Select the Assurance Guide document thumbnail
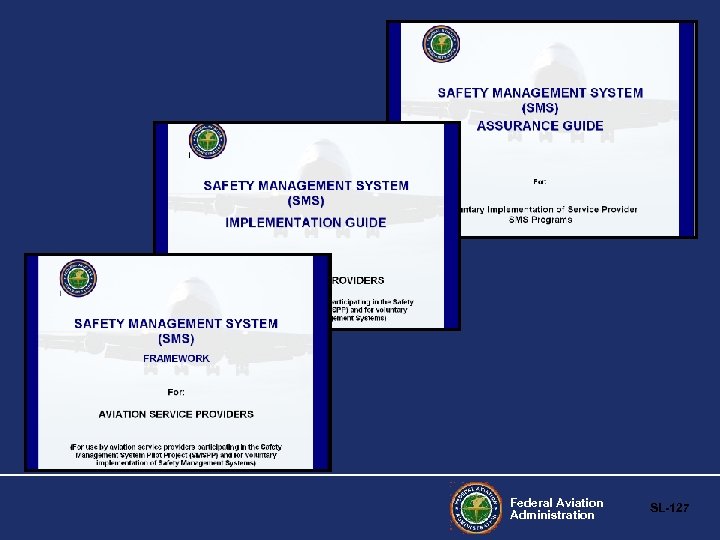Image resolution: width=720 pixels, height=540 pixels. pyautogui.click(x=542, y=129)
